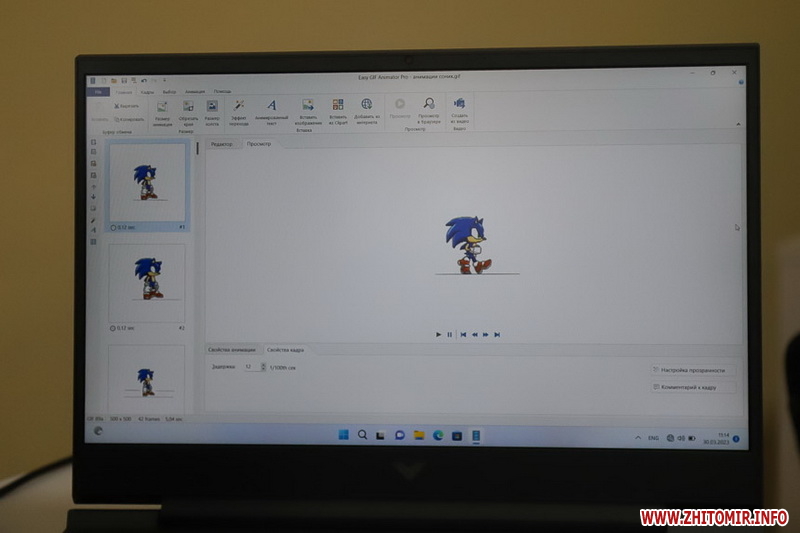This screenshot has height=533, width=800.
Task: Click the Создать из видео icon
Action: pos(460,108)
